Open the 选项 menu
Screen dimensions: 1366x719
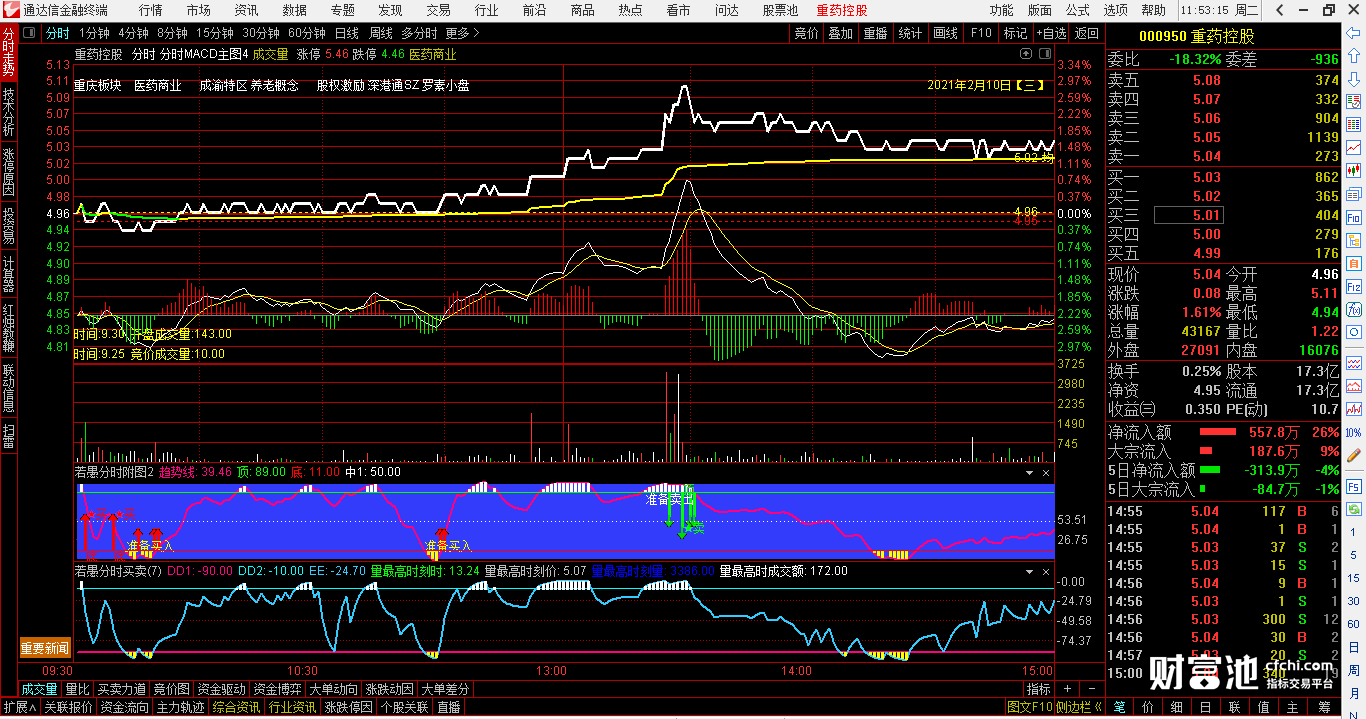click(x=1116, y=10)
